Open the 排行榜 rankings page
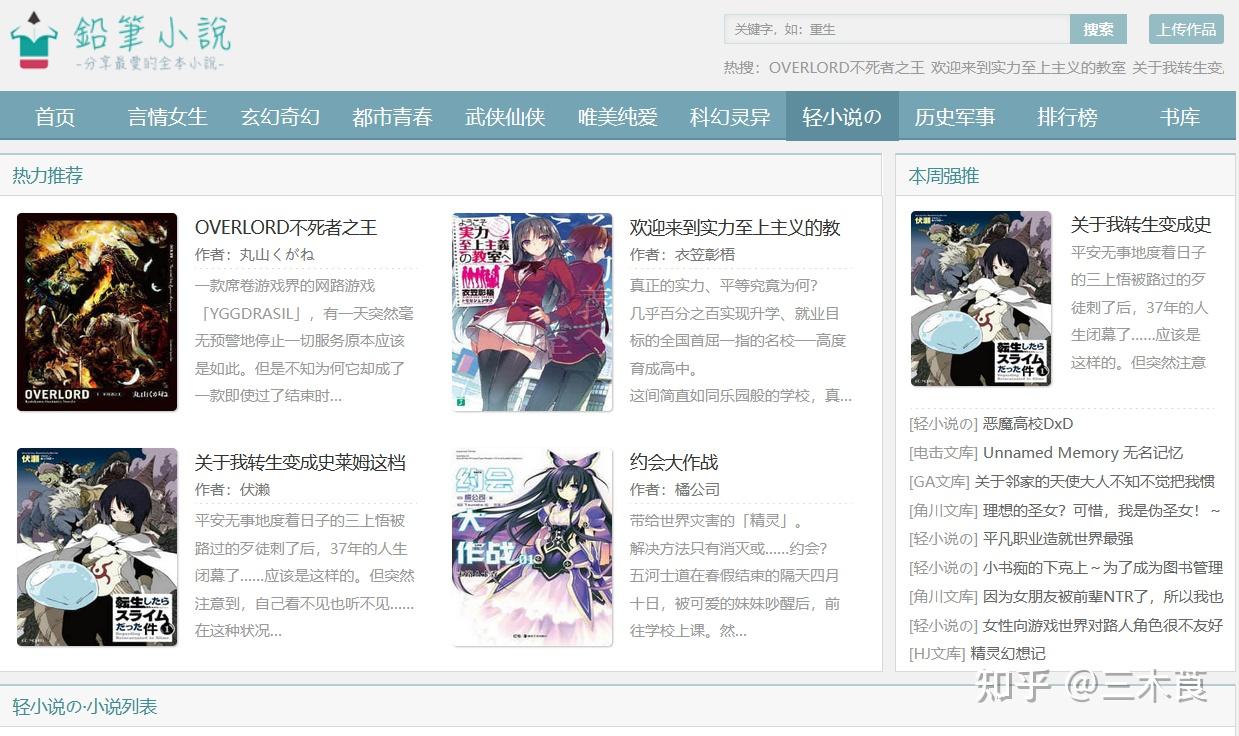 [x=1067, y=116]
